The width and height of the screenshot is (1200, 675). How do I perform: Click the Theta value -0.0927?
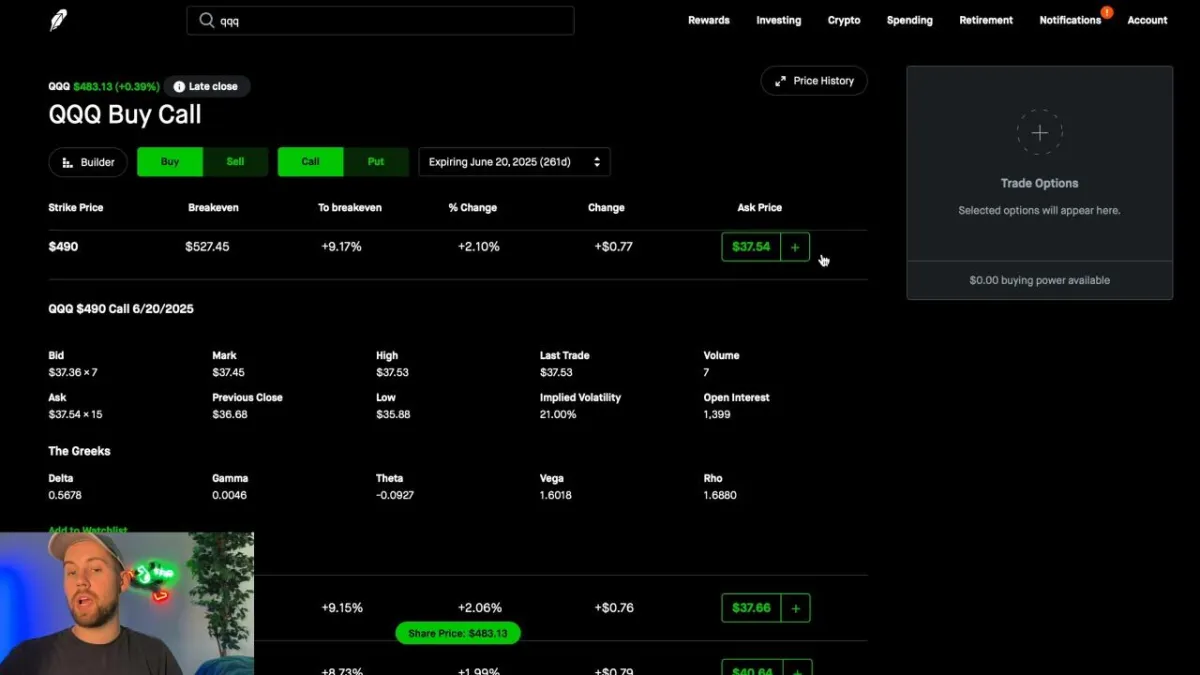tap(395, 495)
